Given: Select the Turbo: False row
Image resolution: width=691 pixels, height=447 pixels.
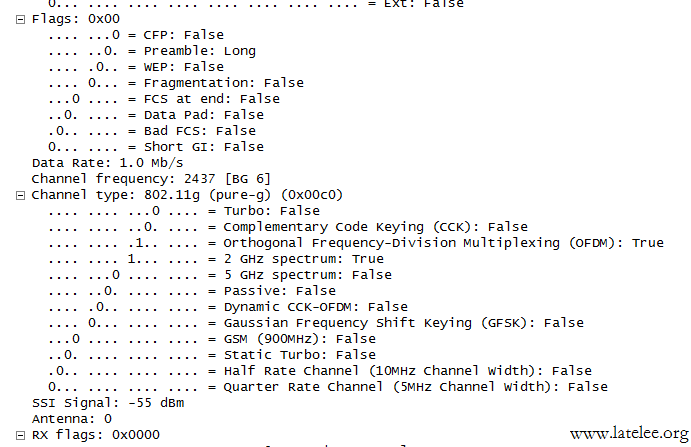Looking at the screenshot, I should click(184, 211).
